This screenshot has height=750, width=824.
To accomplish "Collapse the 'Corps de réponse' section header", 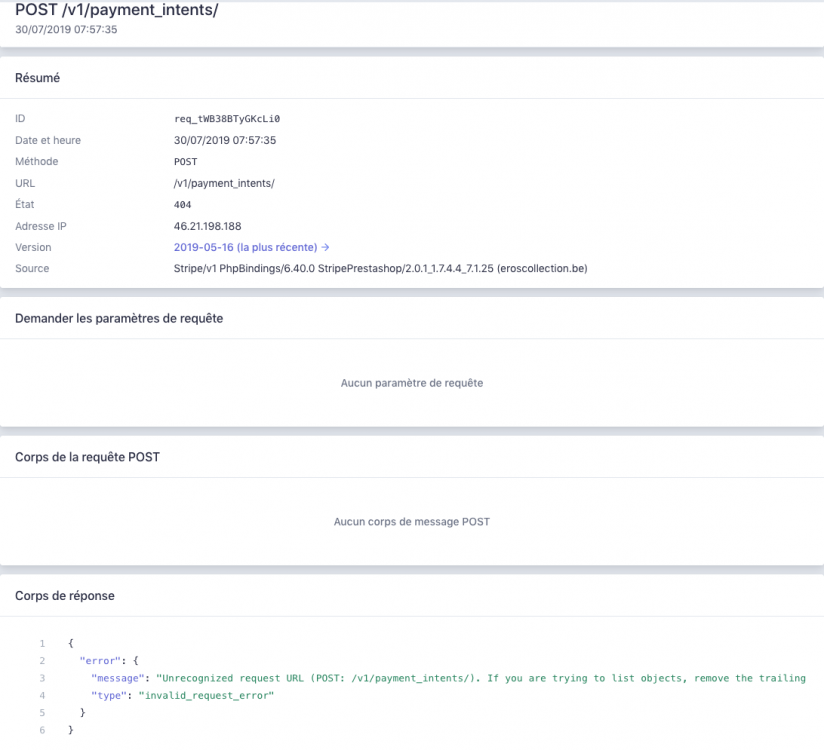I will click(x=65, y=595).
